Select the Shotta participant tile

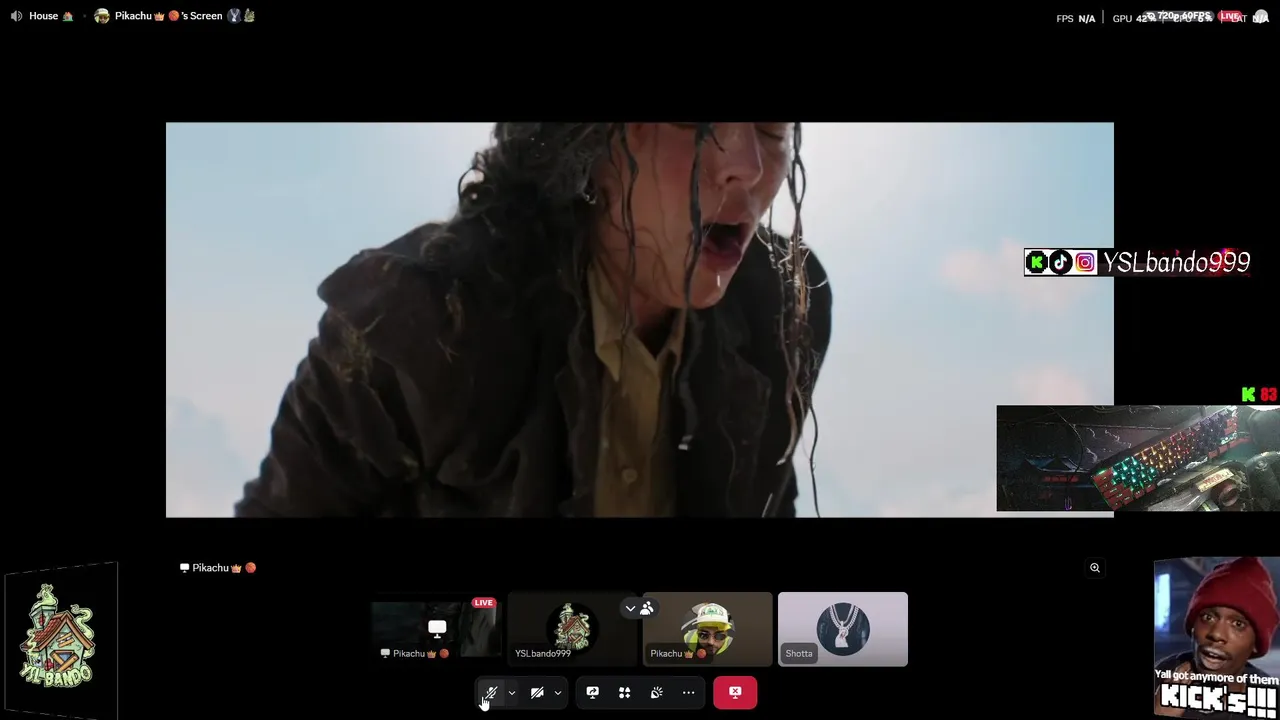[x=843, y=629]
